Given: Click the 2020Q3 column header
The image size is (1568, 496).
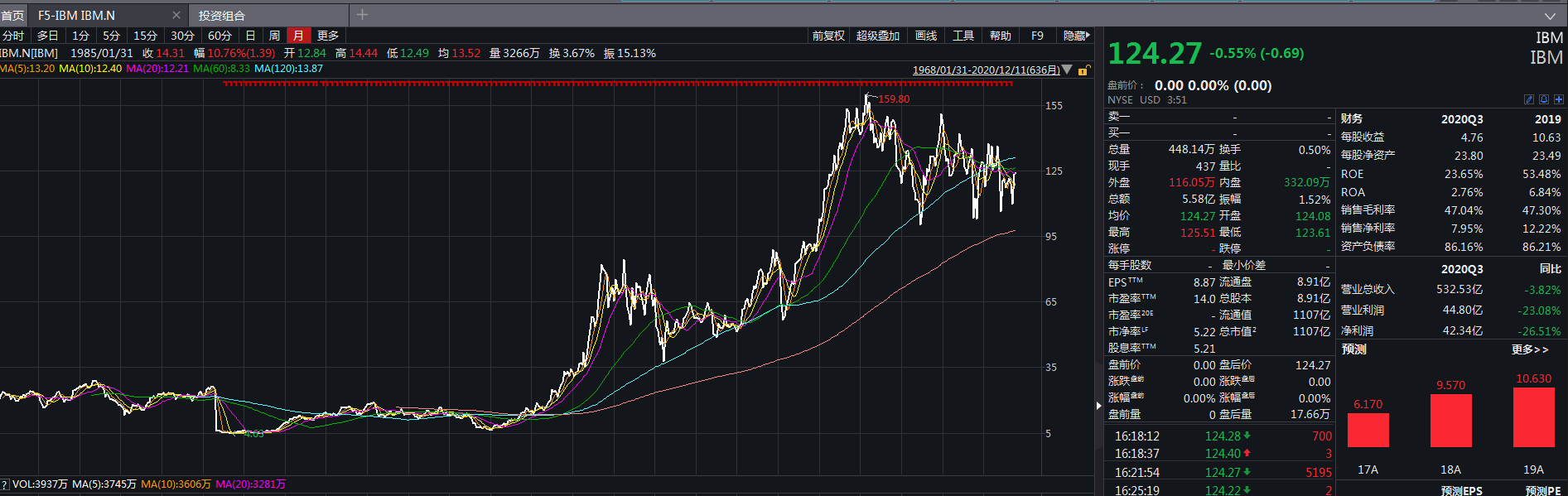Looking at the screenshot, I should [x=1462, y=119].
